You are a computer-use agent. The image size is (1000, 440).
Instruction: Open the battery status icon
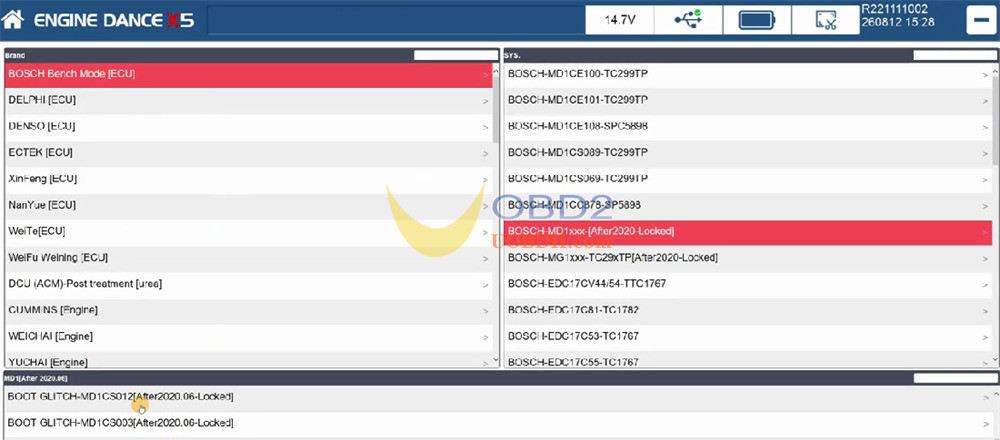click(757, 20)
